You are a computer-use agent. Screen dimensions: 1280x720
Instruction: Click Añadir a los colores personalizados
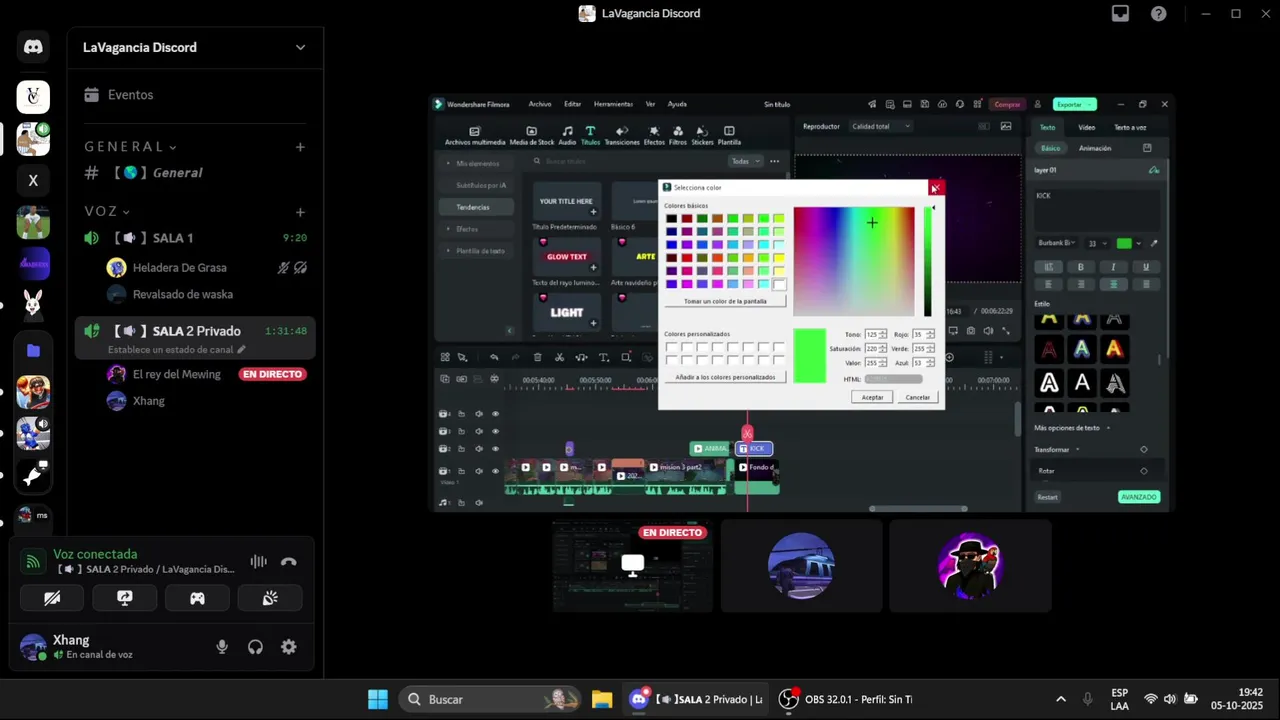pyautogui.click(x=725, y=377)
